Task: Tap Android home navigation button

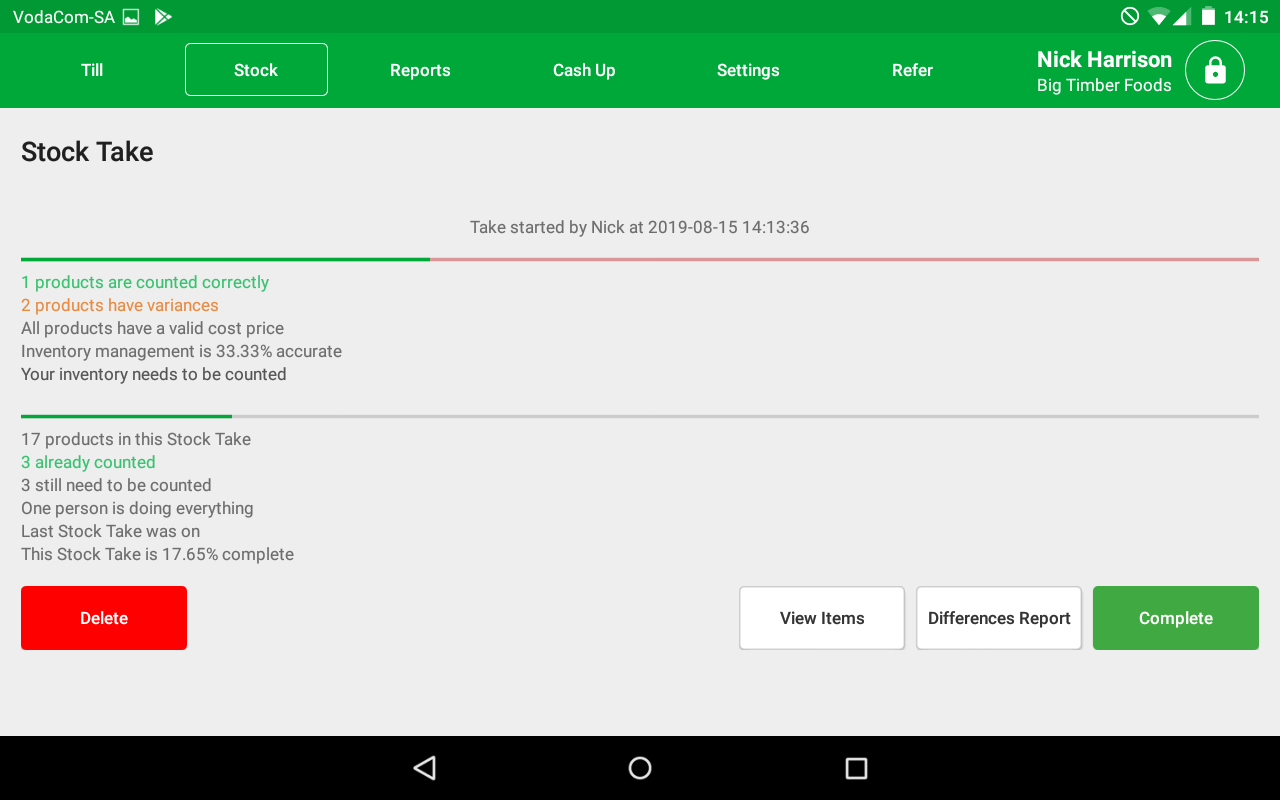Action: [x=640, y=768]
